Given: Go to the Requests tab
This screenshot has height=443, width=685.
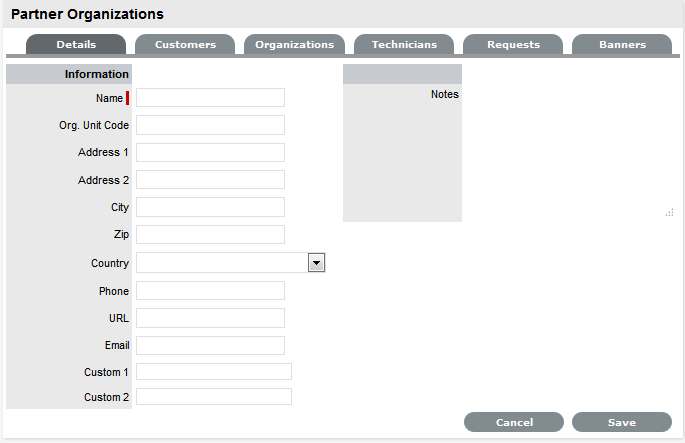Looking at the screenshot, I should (514, 45).
